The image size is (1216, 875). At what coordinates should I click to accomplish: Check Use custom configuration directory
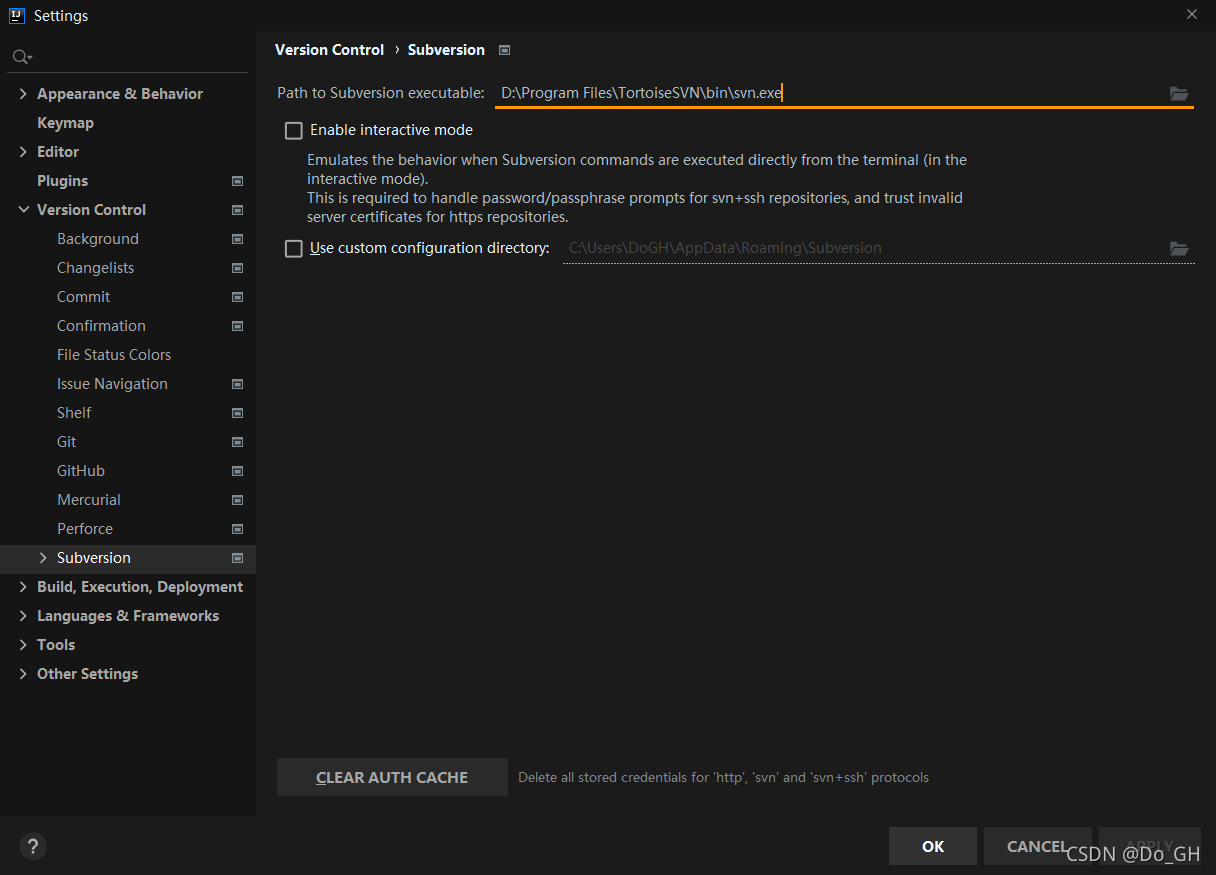pos(294,249)
